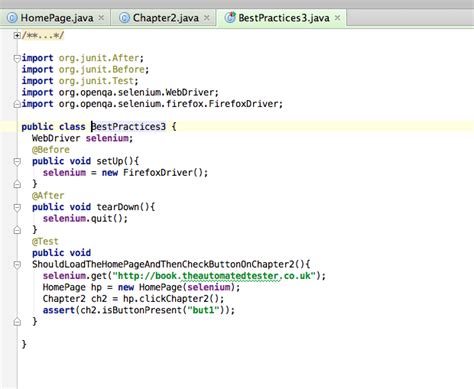Click the org.junit.Test import
Viewport: 474px width, 389px height.
[96, 81]
